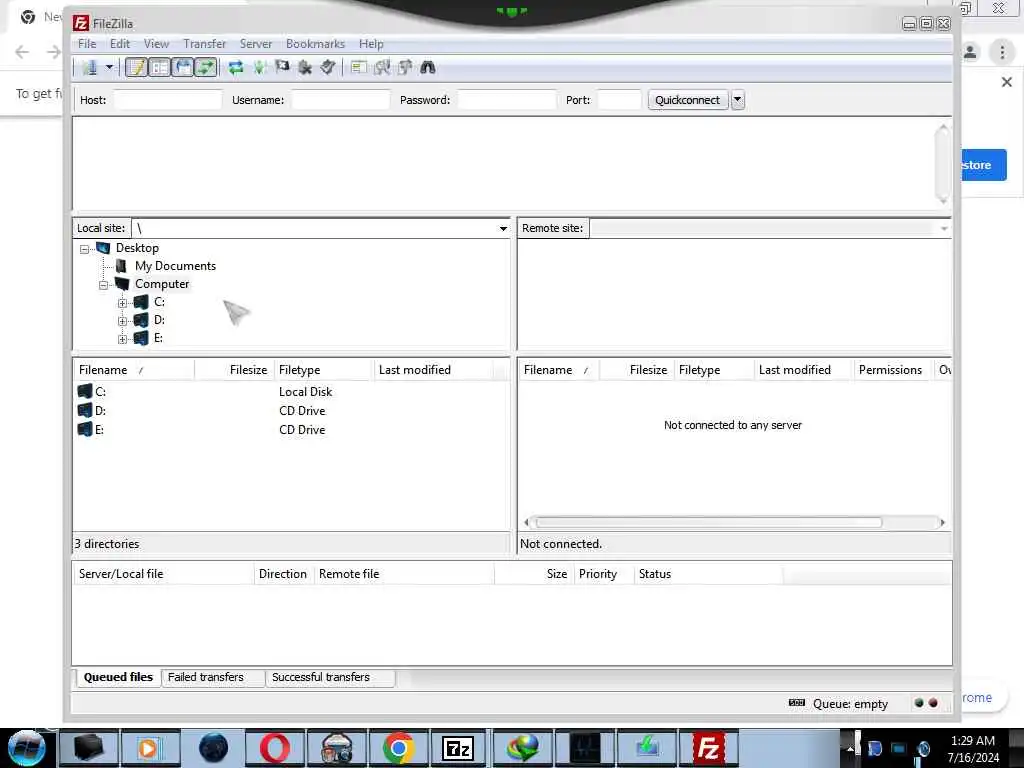The image size is (1024, 768).
Task: Click the right arrow of remote scrollbar
Action: pyautogui.click(x=942, y=522)
